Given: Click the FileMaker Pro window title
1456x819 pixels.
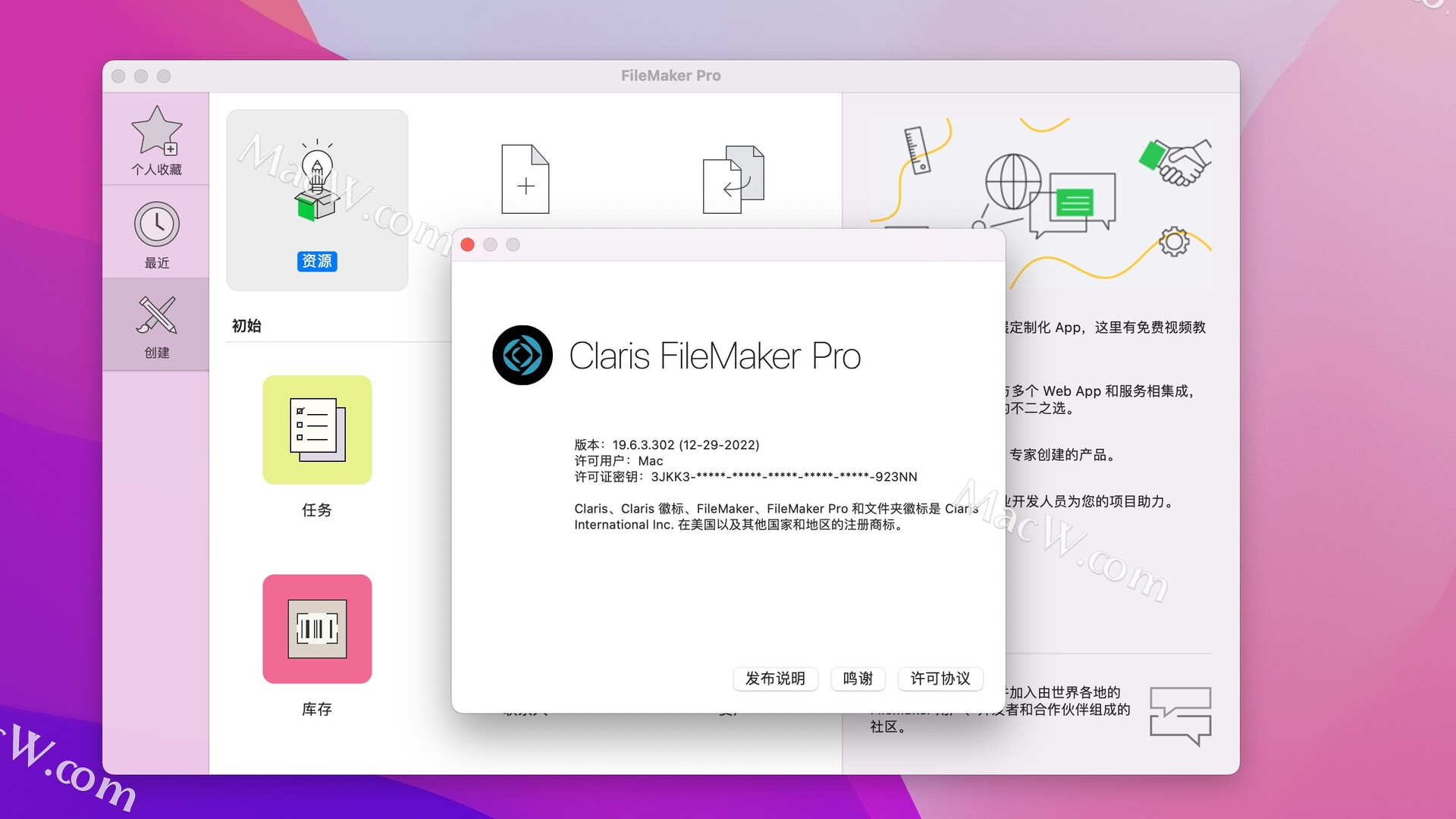Looking at the screenshot, I should click(671, 76).
